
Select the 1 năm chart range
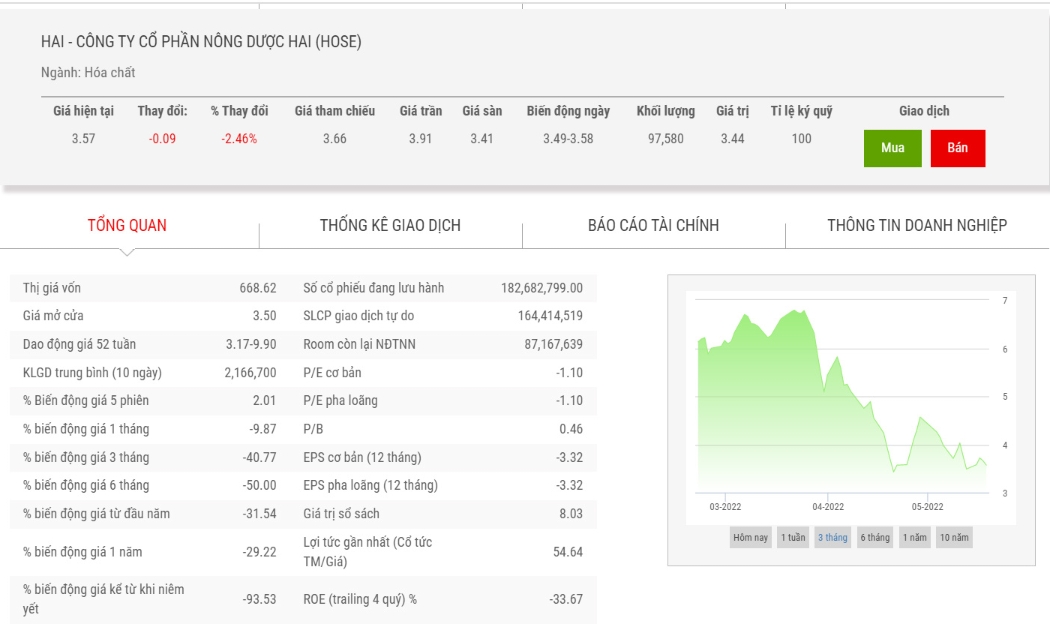pos(915,537)
